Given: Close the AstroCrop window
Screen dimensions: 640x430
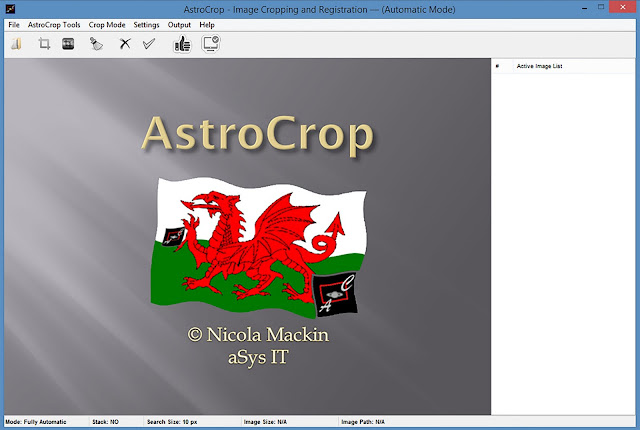Looking at the screenshot, I should click(623, 7).
